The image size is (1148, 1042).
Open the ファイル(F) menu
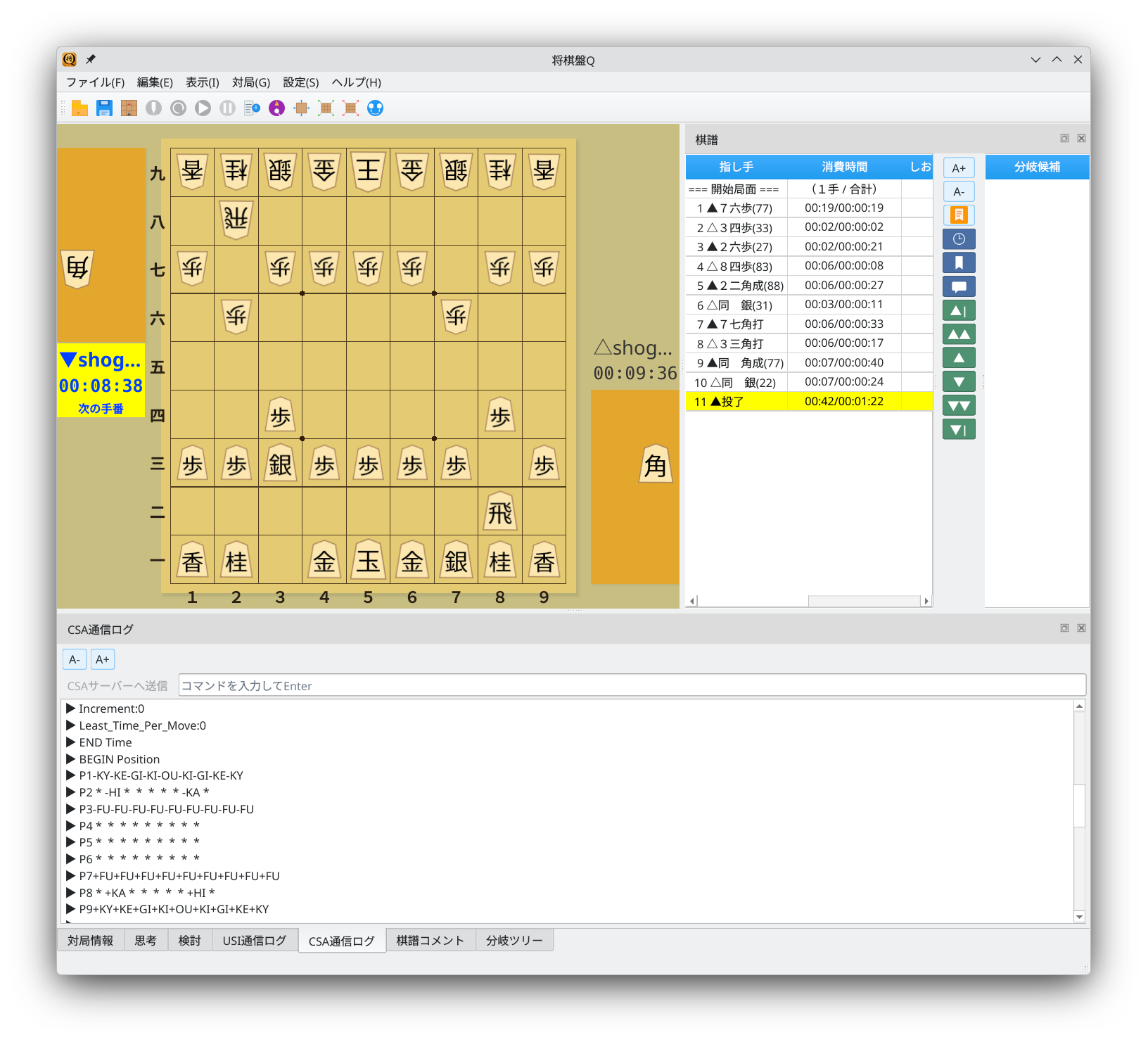(x=95, y=82)
